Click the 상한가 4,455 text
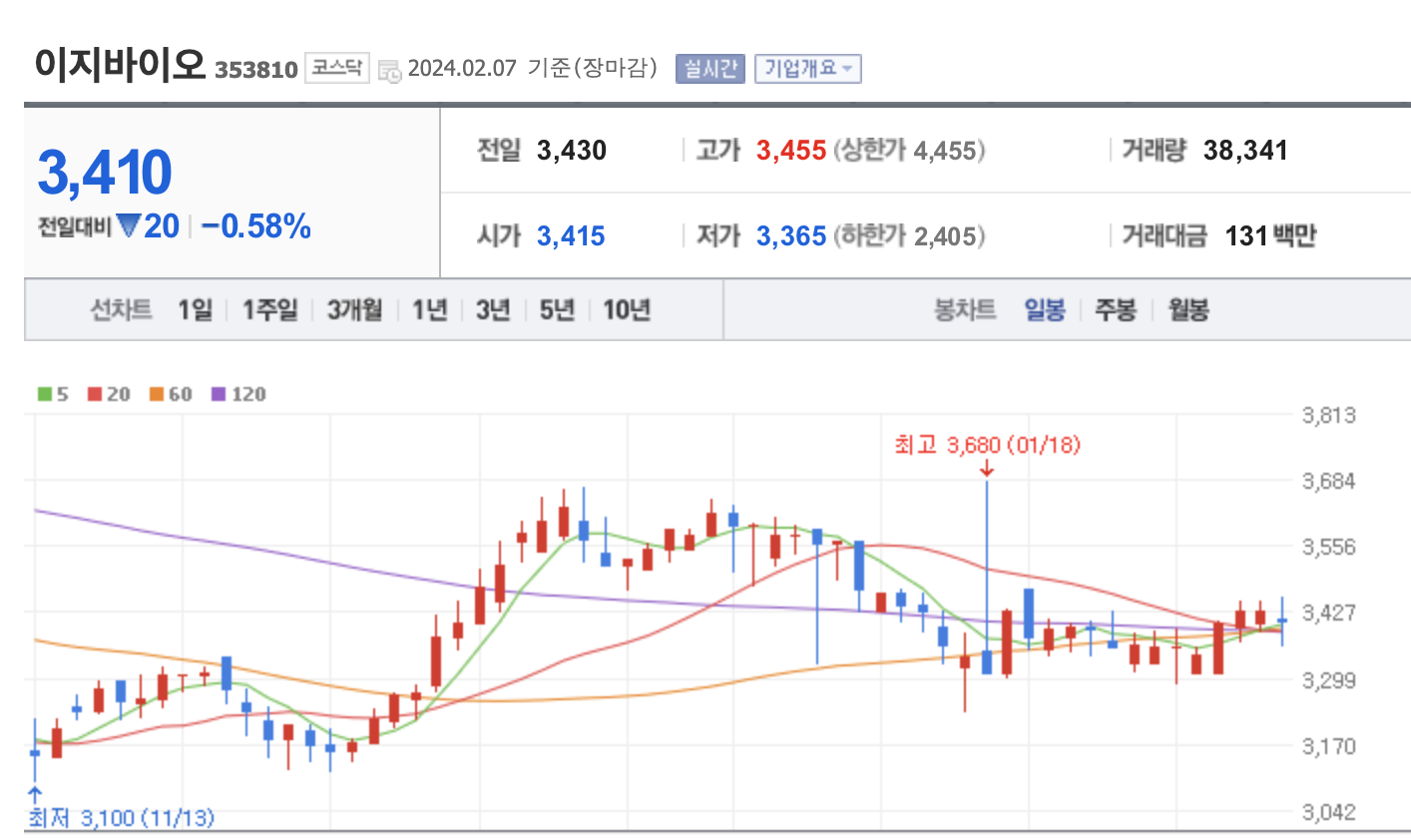The height and width of the screenshot is (840, 1411). coord(910,151)
